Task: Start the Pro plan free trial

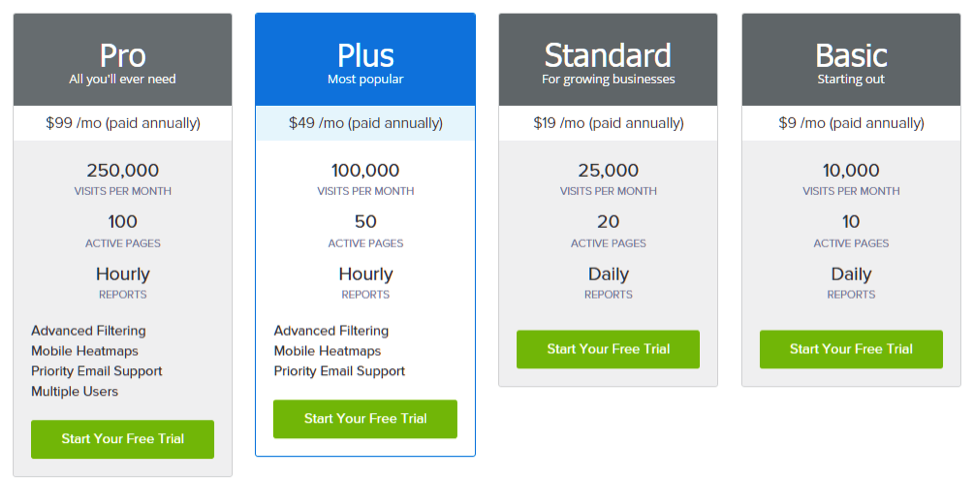Action: click(122, 439)
